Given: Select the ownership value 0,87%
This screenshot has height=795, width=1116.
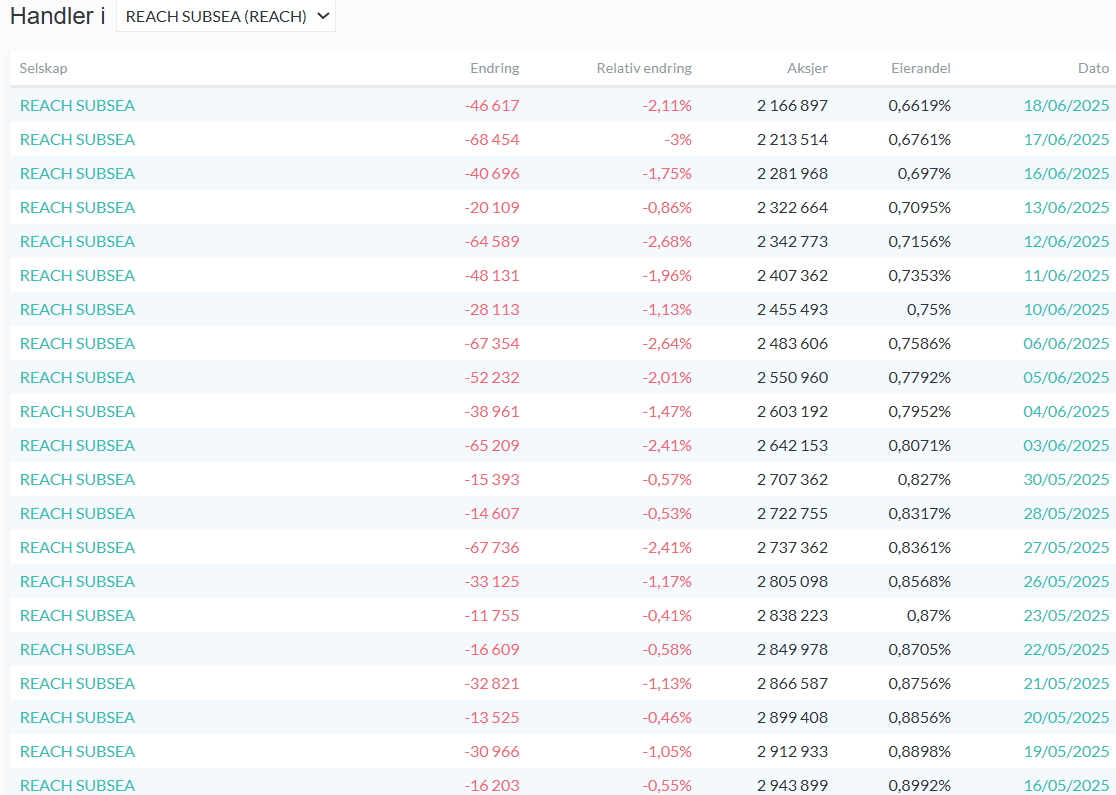Looking at the screenshot, I should (x=929, y=616).
